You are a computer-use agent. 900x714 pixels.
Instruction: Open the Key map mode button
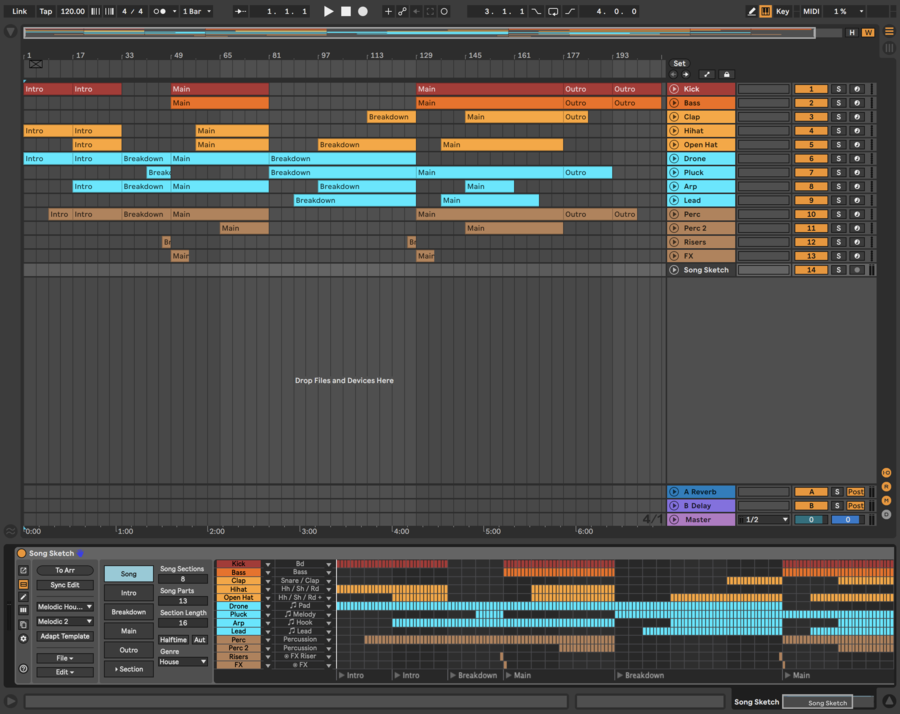(x=782, y=11)
